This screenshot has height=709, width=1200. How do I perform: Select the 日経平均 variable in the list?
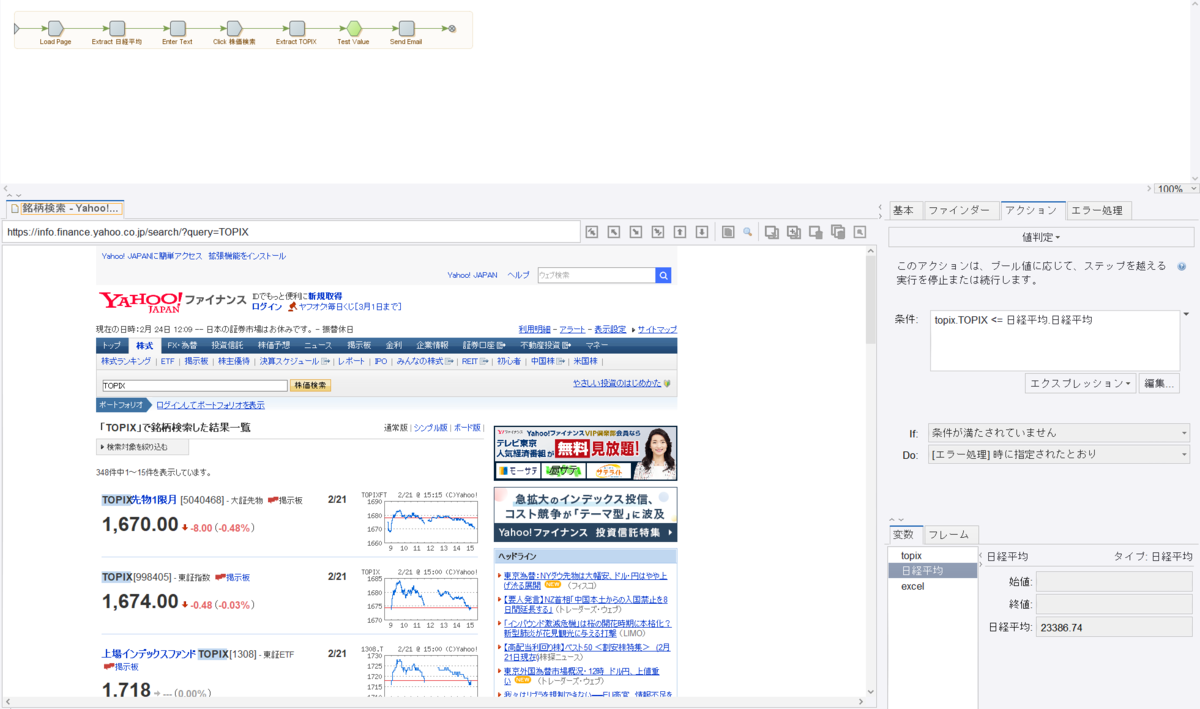[x=932, y=570]
